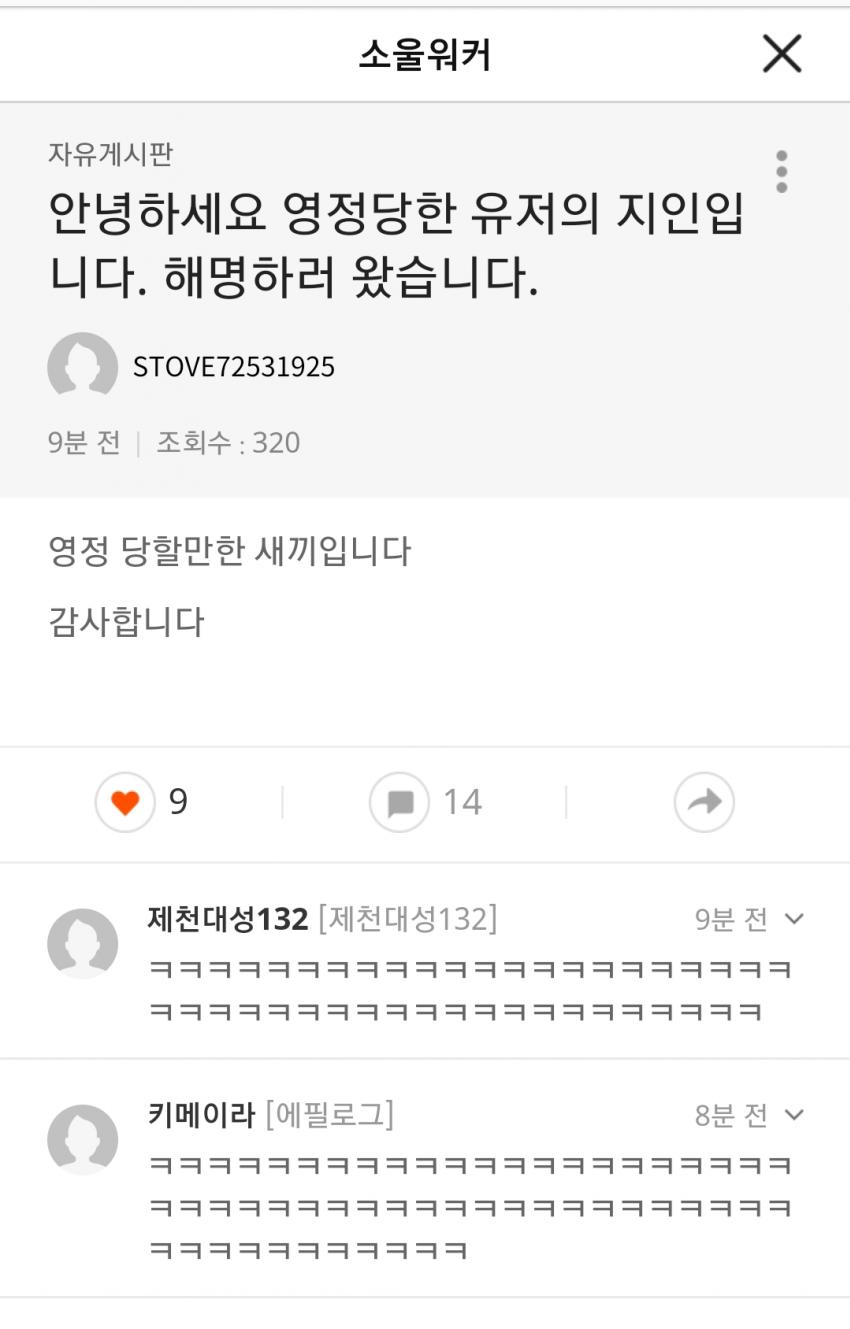Expand options chevron on 제천대성132's comment

[795, 919]
